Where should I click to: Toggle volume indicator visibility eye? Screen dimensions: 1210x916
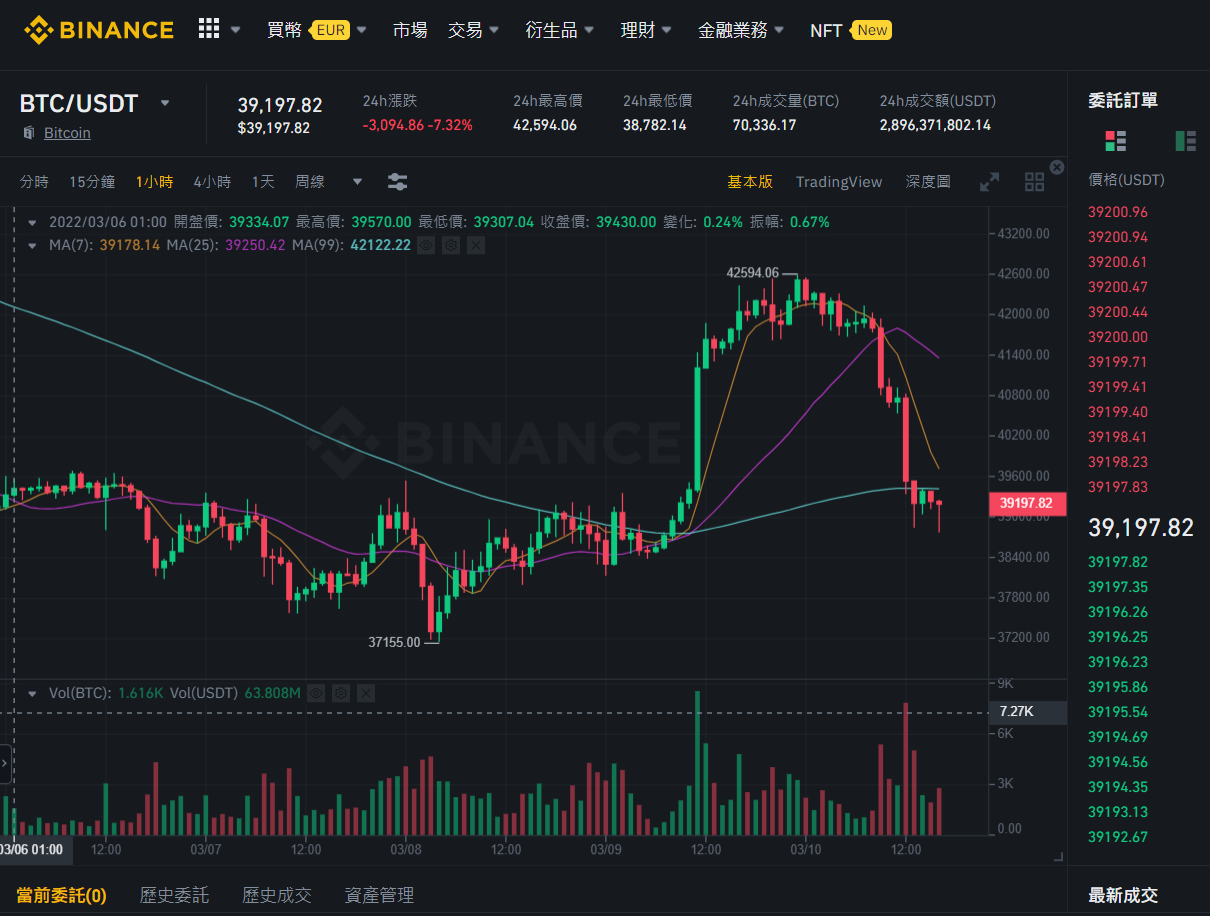(x=316, y=692)
